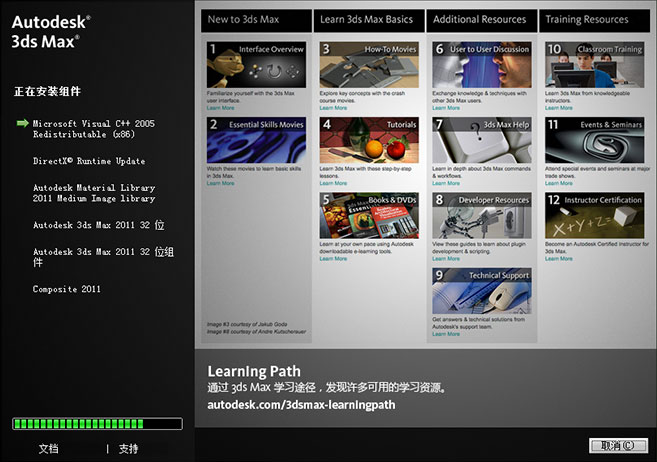Select Autodesk 3ds Max 2011 32 位组件 item

click(103, 257)
